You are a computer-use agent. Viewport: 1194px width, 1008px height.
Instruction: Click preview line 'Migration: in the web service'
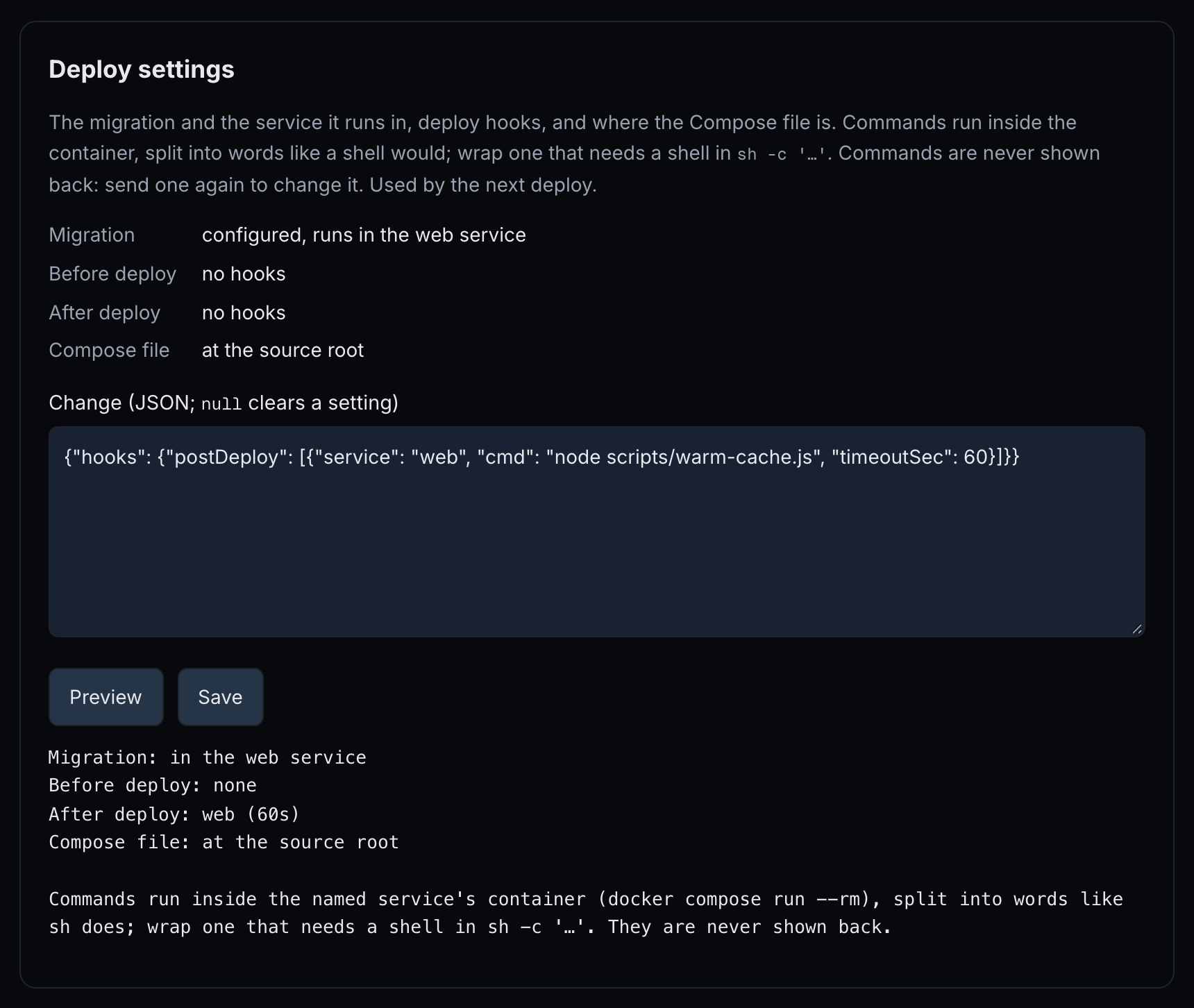coord(208,757)
